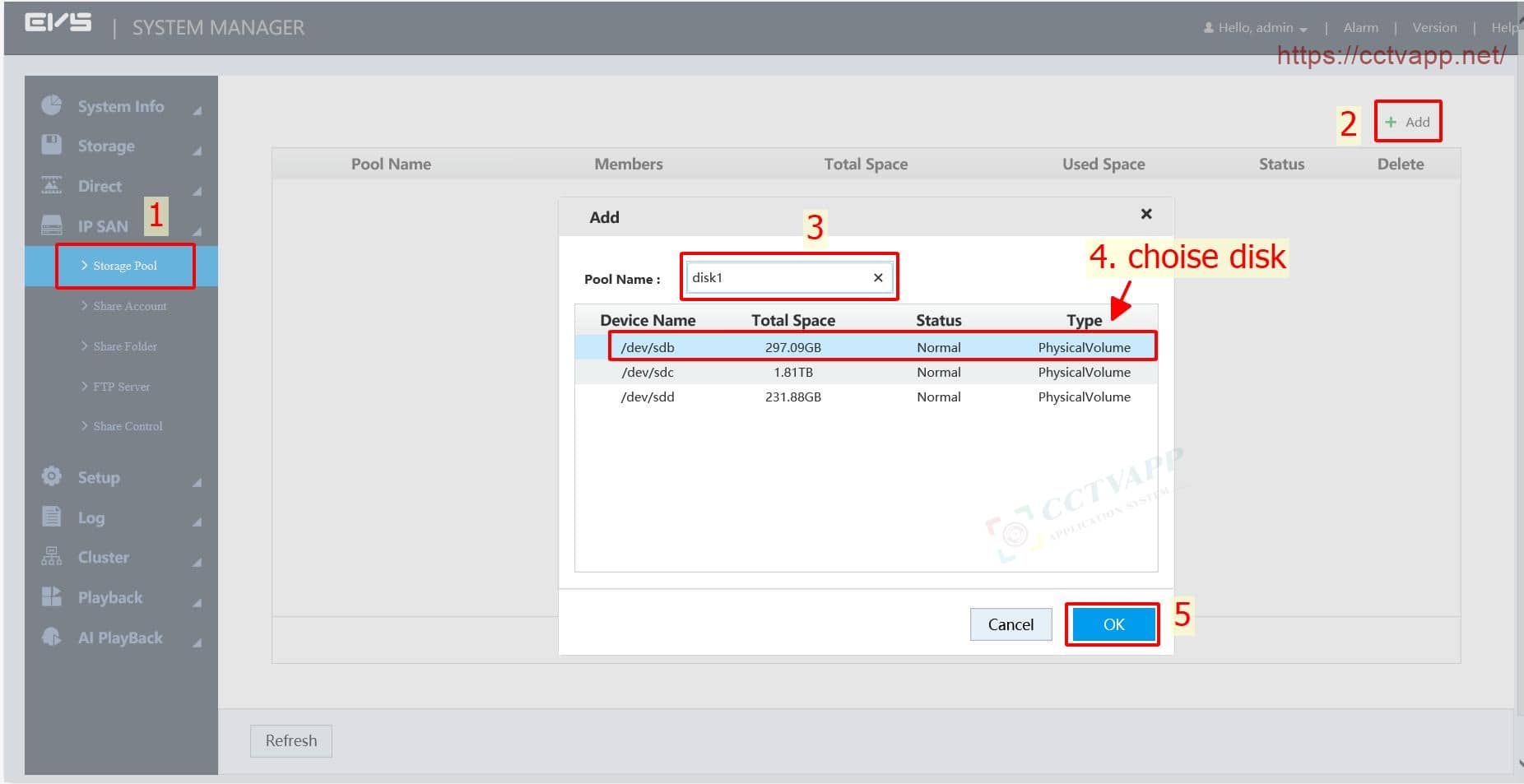Open FTP Server submenu item

point(121,387)
